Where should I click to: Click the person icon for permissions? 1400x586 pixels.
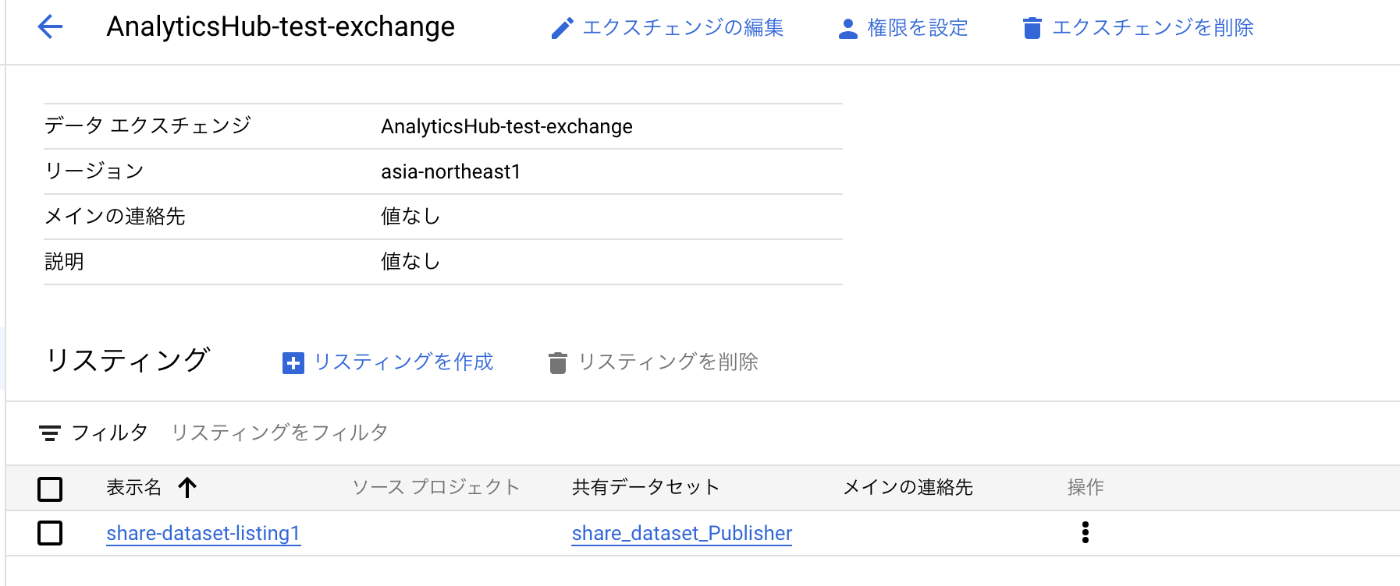848,28
